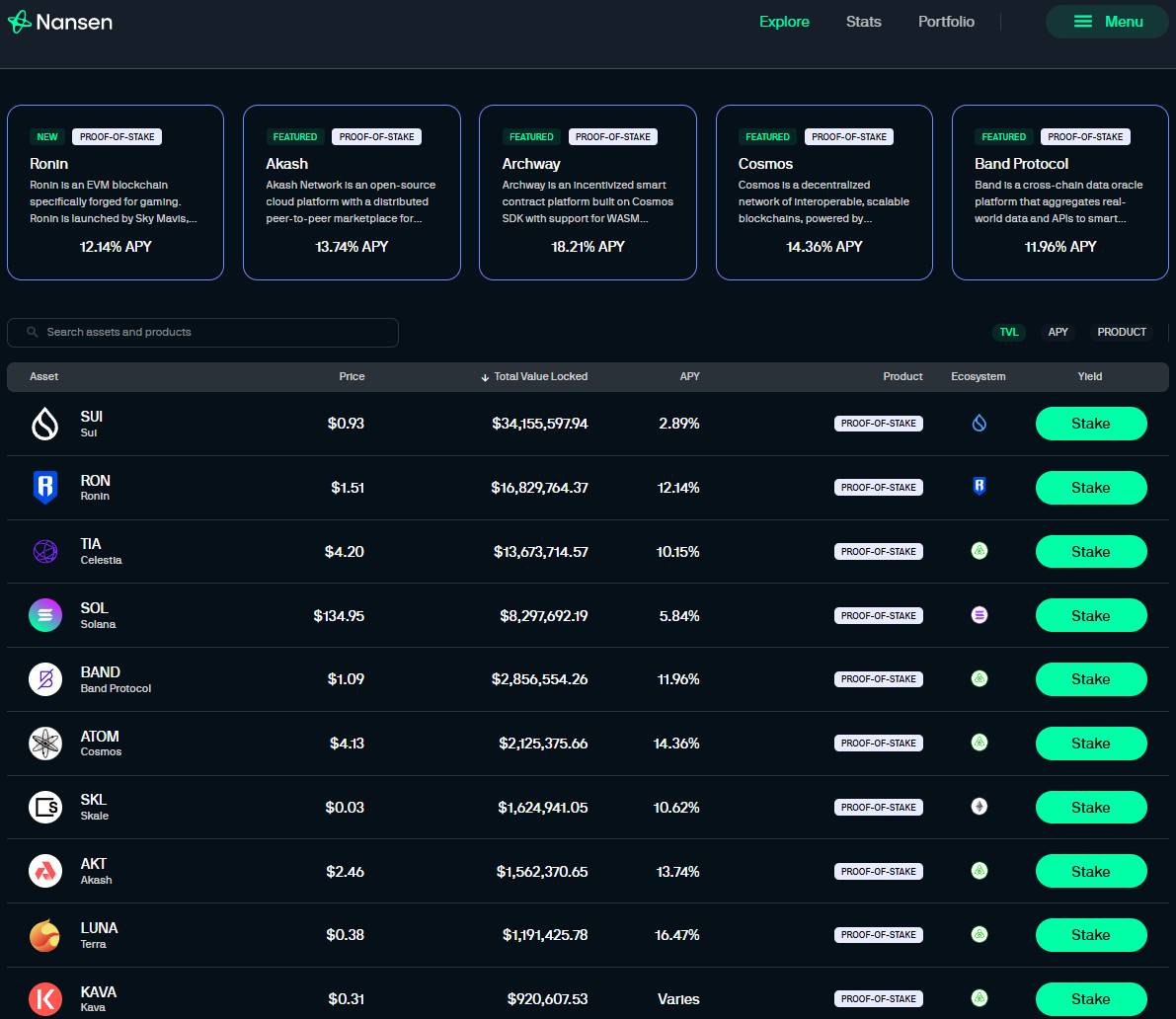
Task: Click Stake button in SKL row
Action: 1090,808
